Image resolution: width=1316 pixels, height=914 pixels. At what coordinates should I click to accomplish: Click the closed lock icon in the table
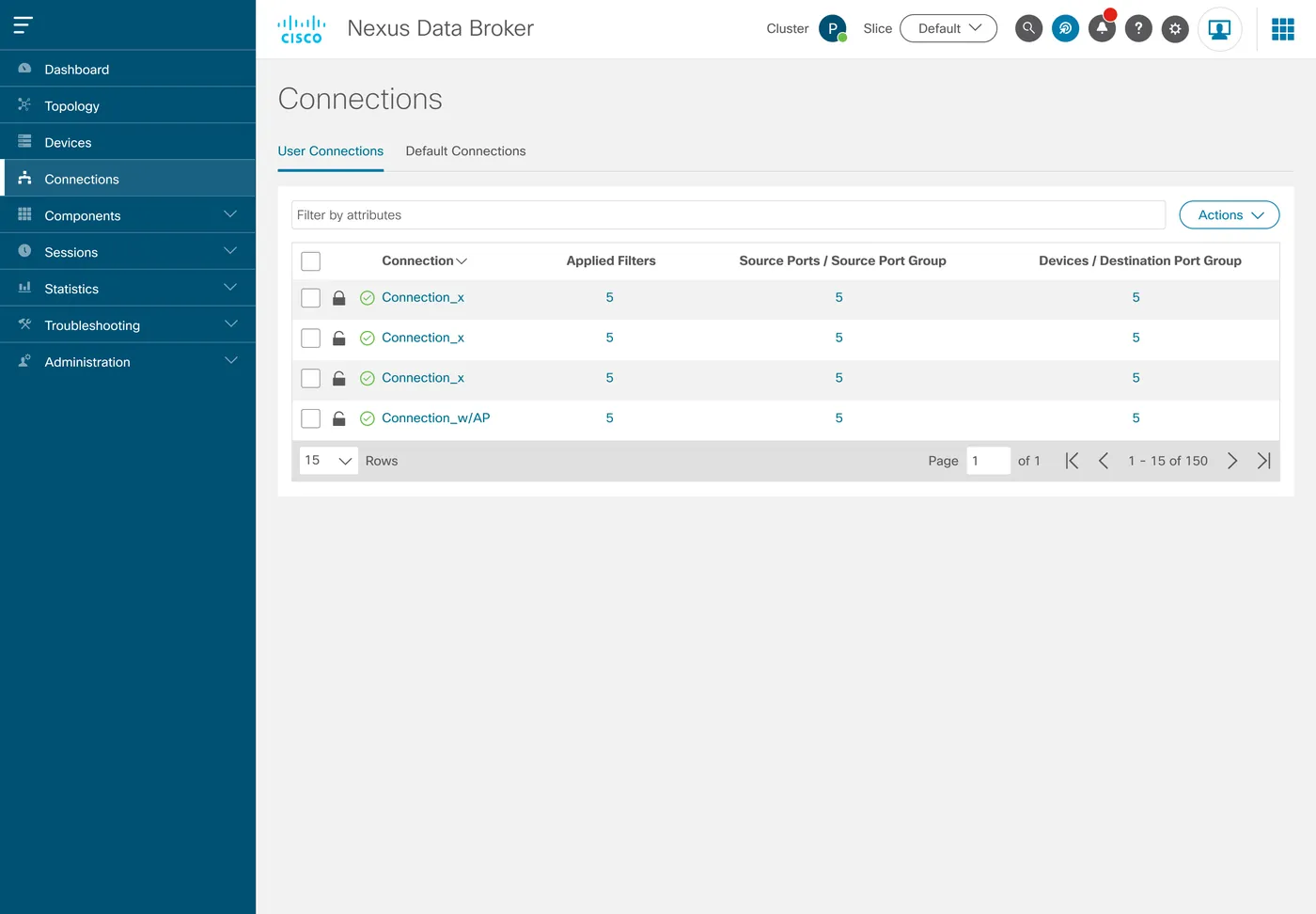click(339, 298)
